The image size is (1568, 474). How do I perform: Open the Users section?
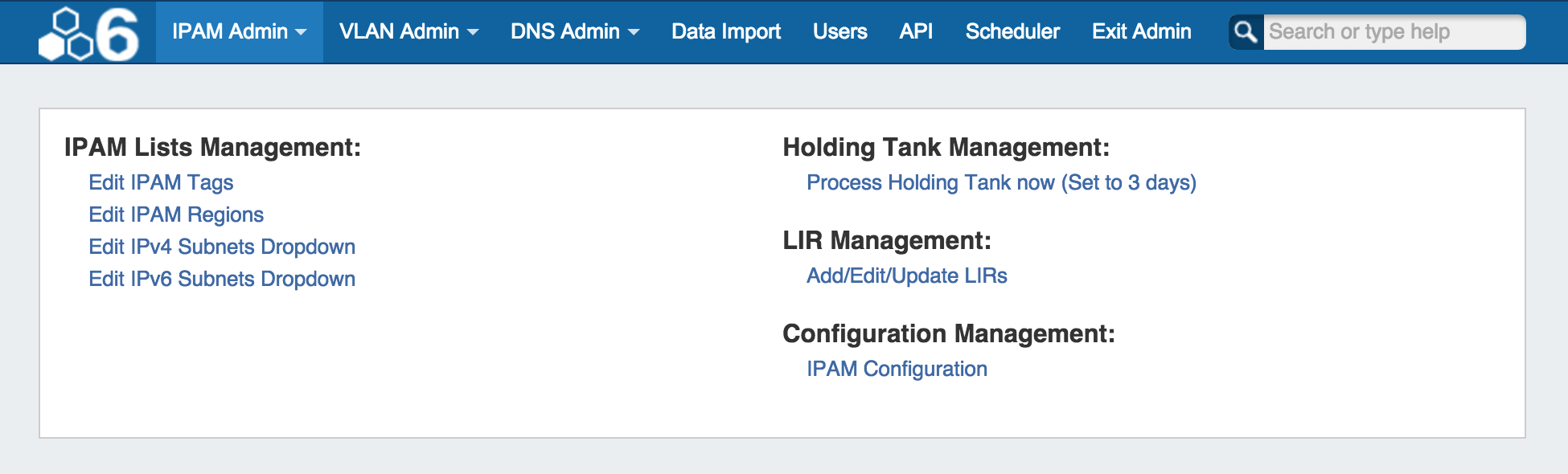click(839, 32)
